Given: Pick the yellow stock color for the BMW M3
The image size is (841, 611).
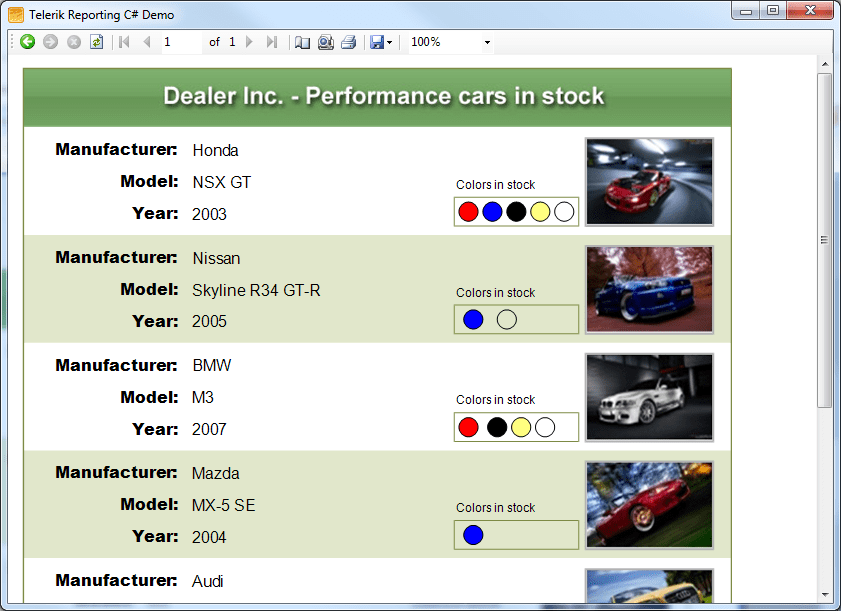Looking at the screenshot, I should pyautogui.click(x=521, y=427).
